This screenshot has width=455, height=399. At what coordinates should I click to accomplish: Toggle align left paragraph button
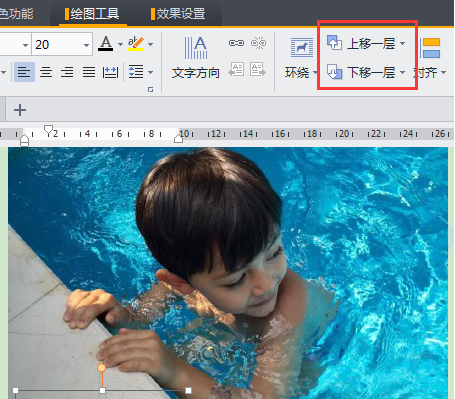pyautogui.click(x=24, y=72)
